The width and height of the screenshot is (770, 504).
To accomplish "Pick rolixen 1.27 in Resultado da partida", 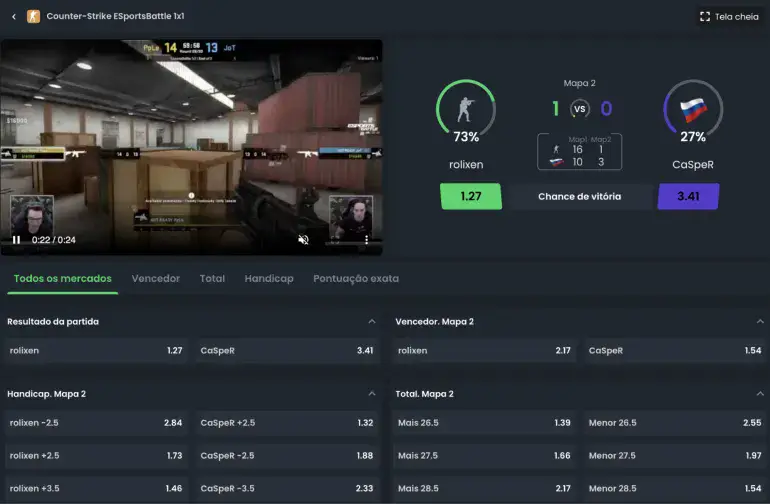I will point(96,351).
